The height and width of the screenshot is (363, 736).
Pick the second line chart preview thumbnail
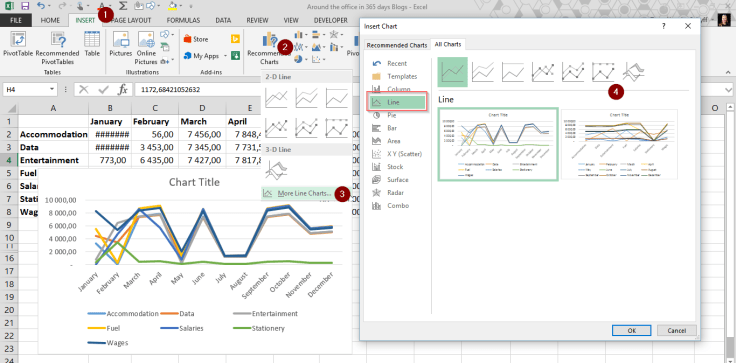(619, 144)
